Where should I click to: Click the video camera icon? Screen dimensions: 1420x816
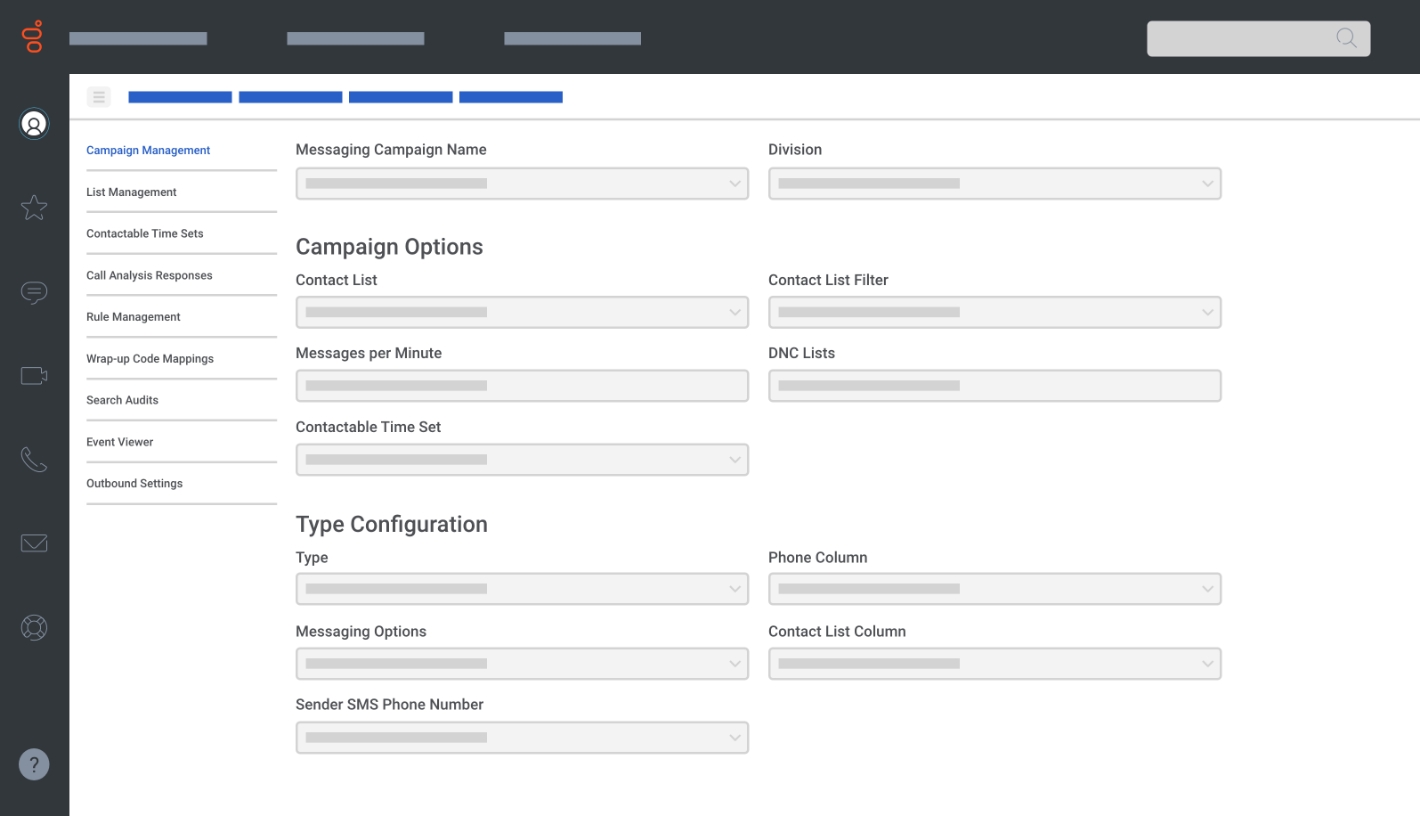pyautogui.click(x=33, y=375)
